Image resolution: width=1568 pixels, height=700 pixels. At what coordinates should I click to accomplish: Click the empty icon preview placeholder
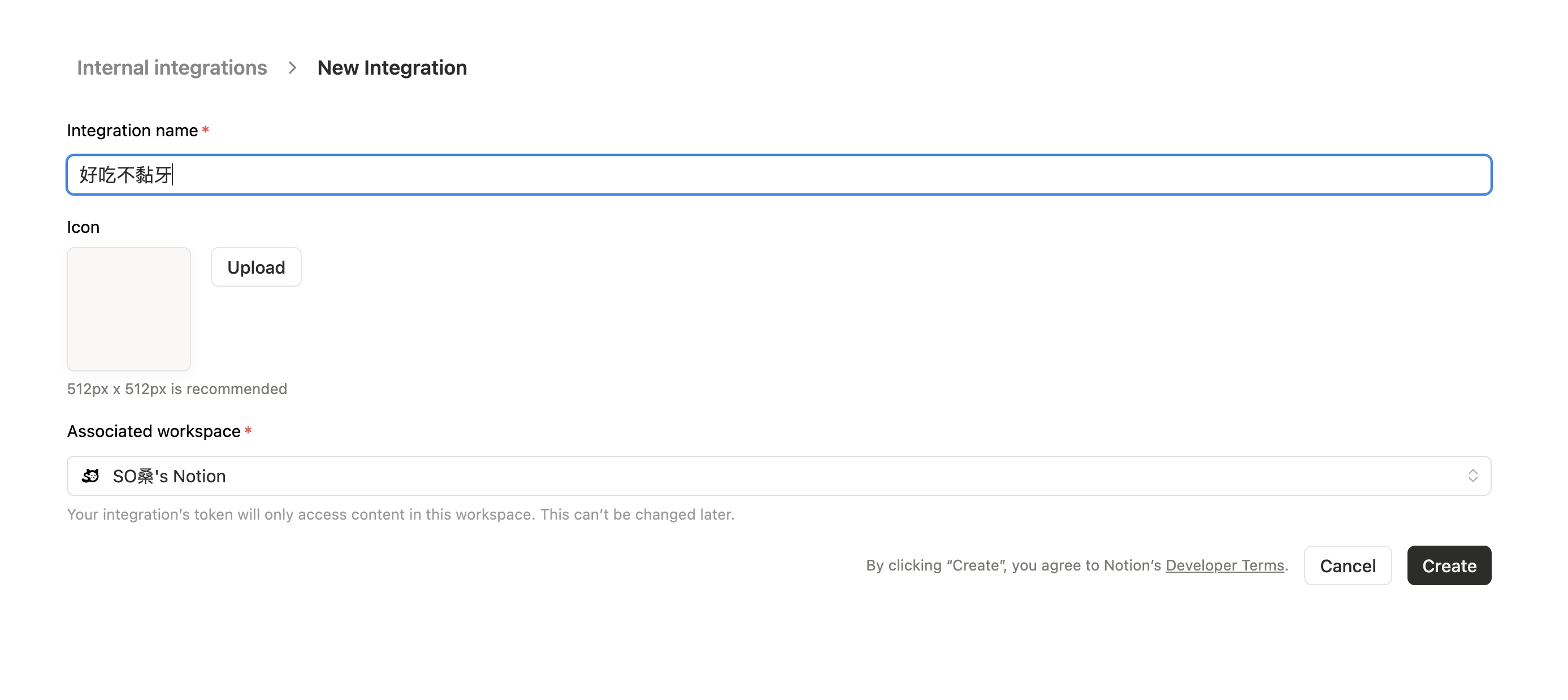pyautogui.click(x=128, y=309)
